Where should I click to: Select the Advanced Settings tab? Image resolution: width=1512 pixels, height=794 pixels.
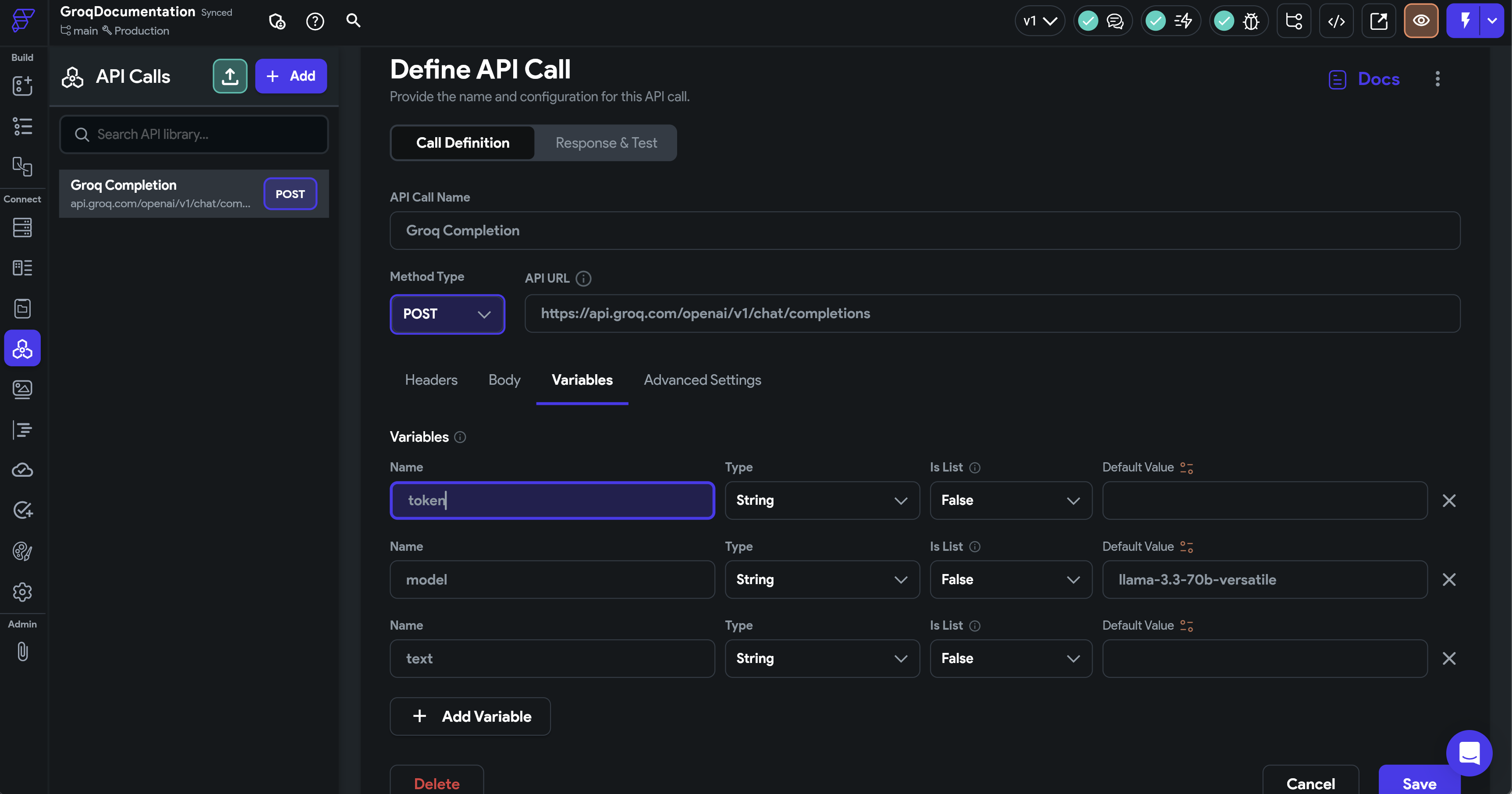(702, 379)
